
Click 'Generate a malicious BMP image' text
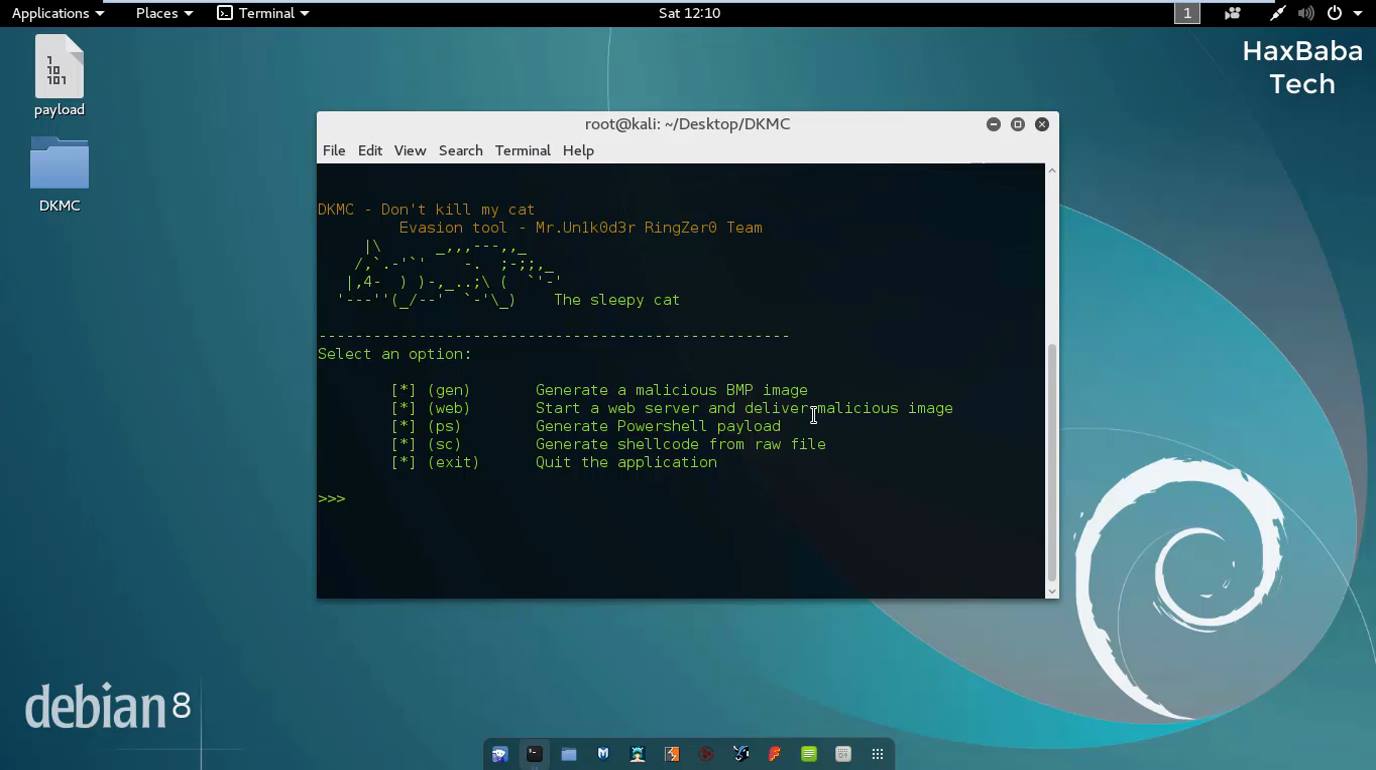tap(672, 390)
